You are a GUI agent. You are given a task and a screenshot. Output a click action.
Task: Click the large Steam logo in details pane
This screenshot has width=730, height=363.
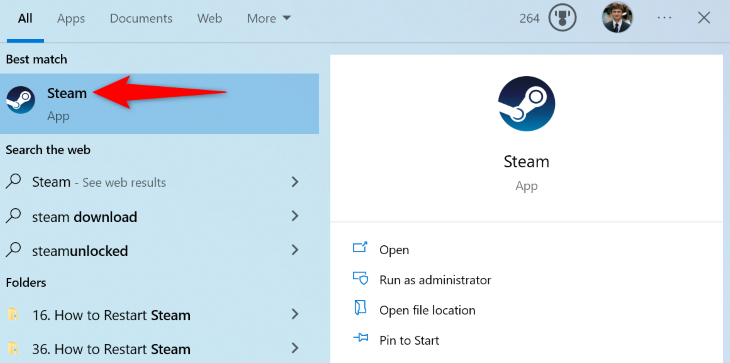coord(527,104)
